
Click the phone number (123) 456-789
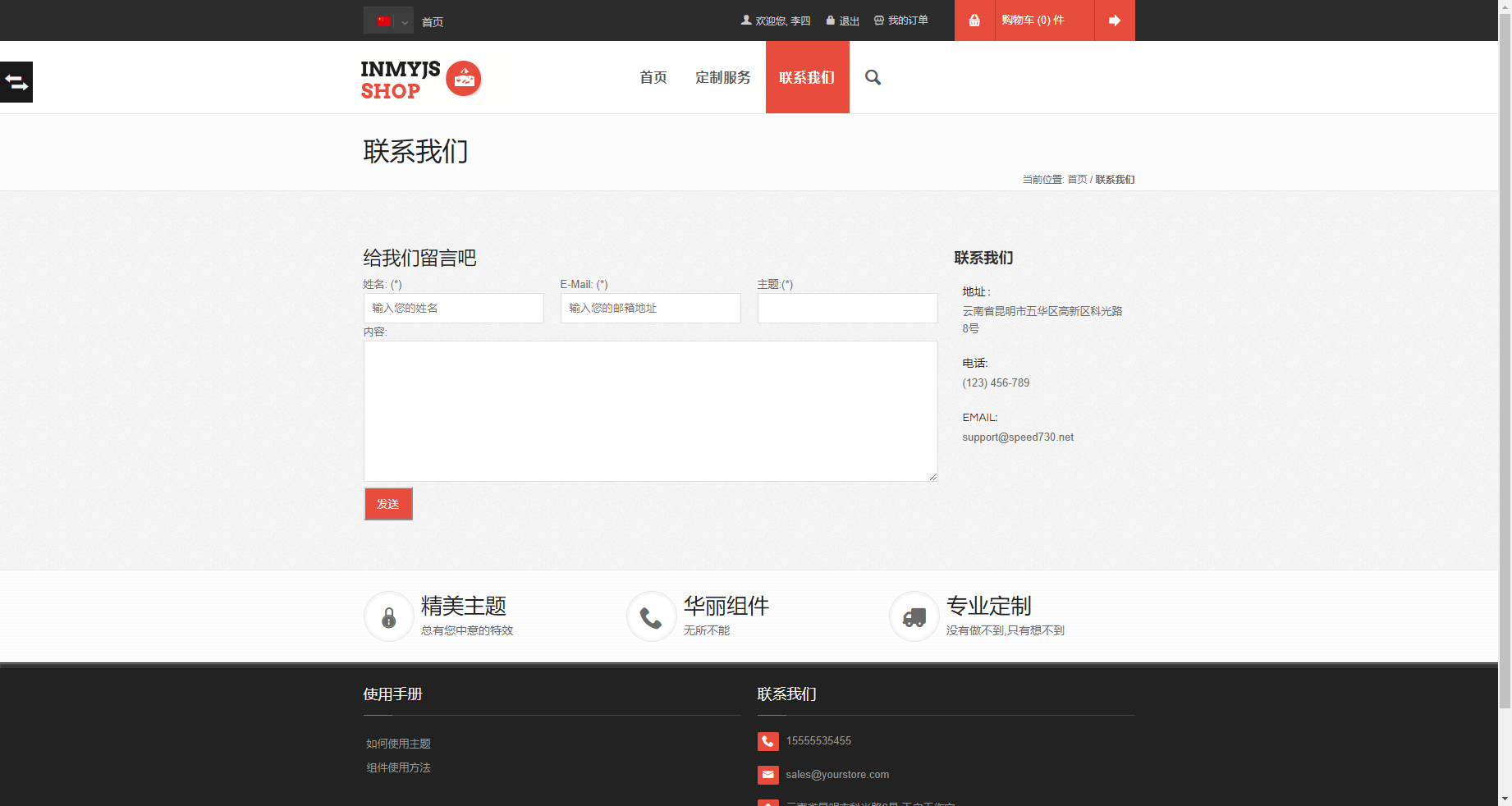click(x=996, y=383)
